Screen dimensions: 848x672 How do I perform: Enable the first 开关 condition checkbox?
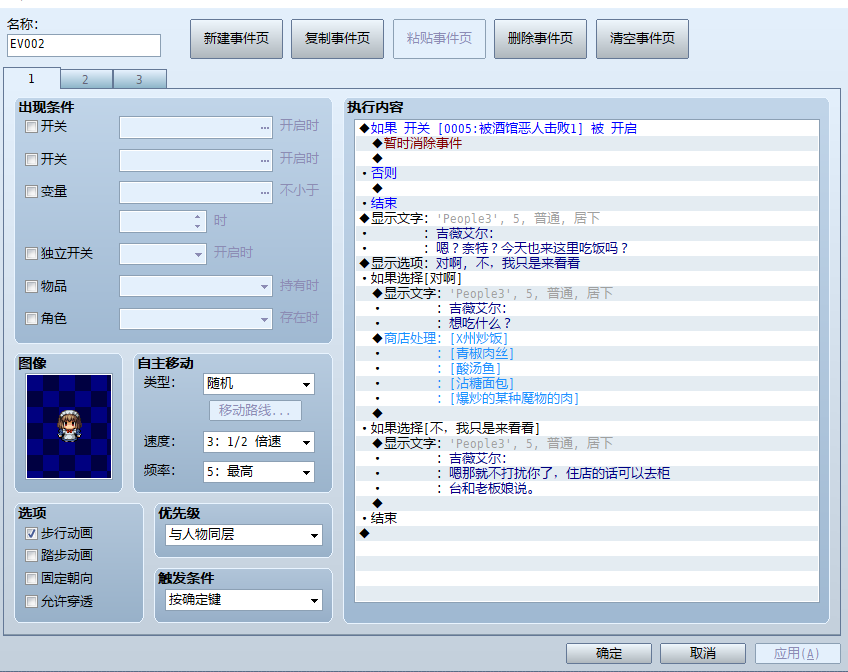31,127
